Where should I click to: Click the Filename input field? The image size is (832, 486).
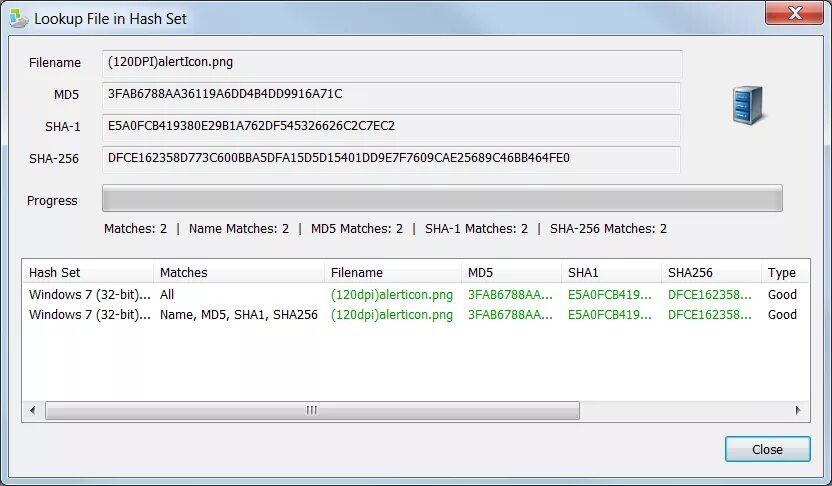pos(392,63)
